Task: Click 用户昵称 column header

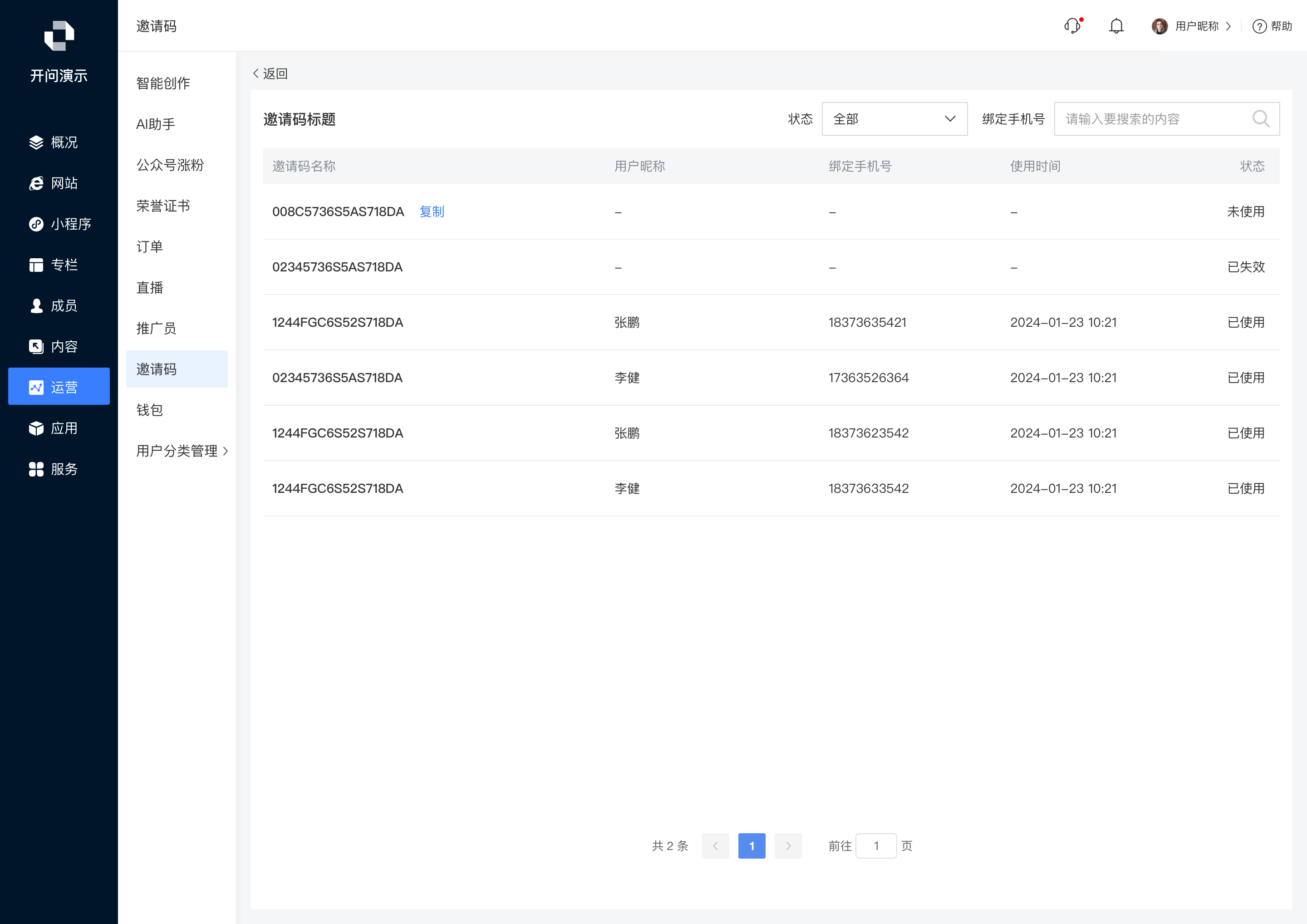Action: (640, 166)
